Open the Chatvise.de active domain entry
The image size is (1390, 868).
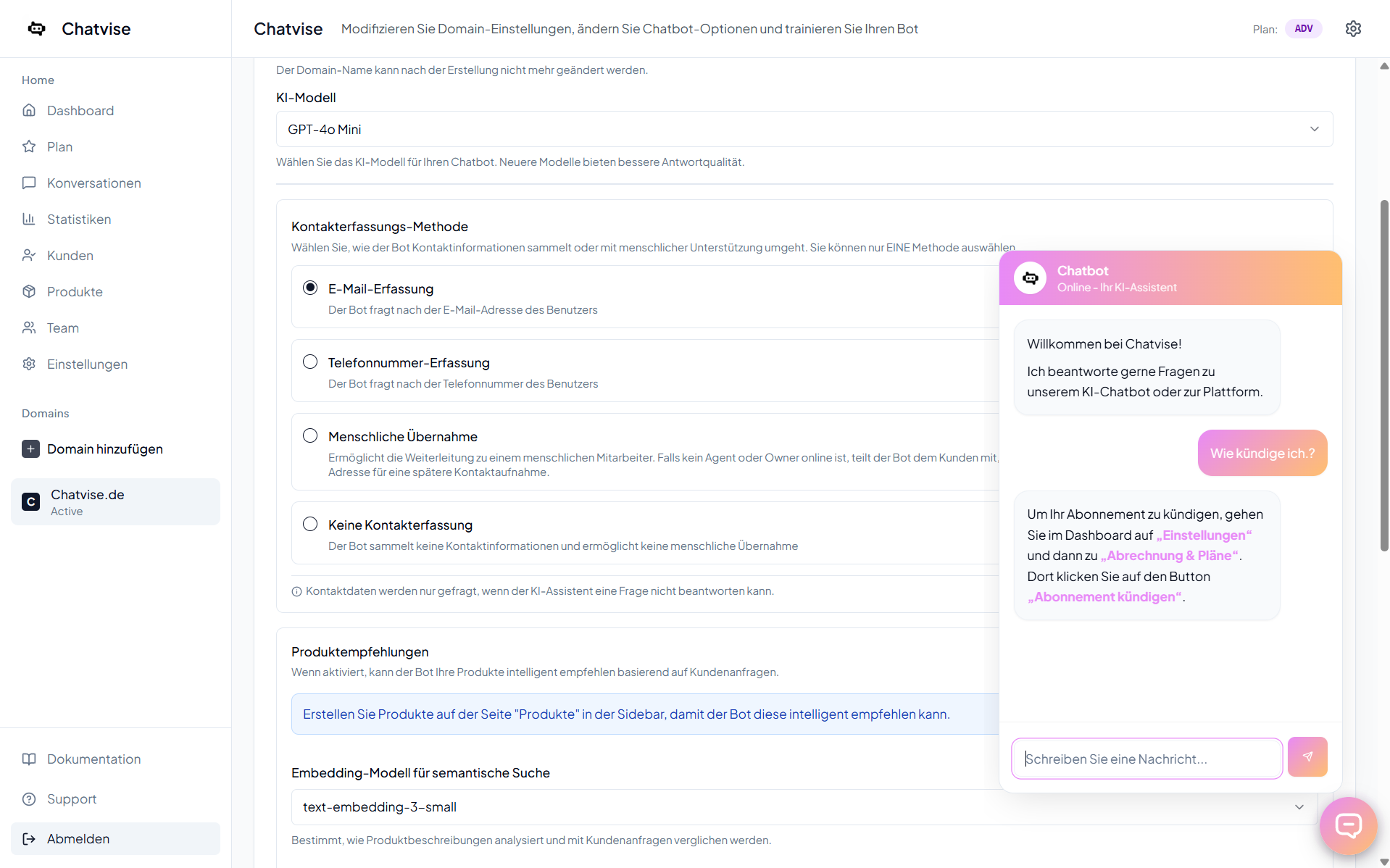(115, 501)
